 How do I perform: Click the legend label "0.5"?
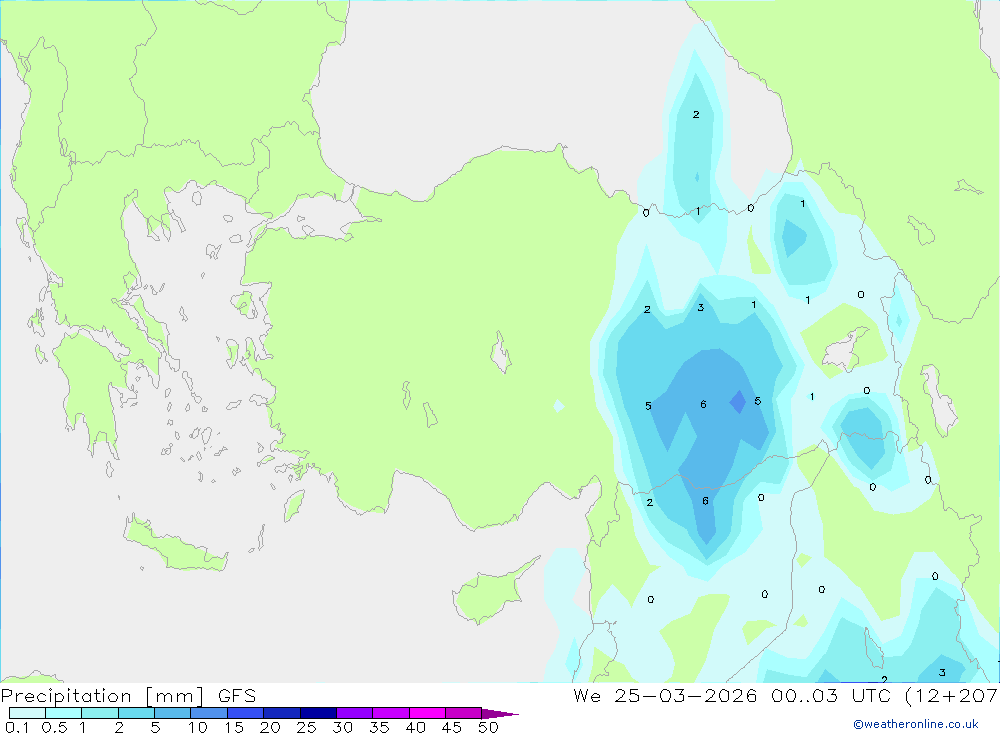pyautogui.click(x=54, y=727)
